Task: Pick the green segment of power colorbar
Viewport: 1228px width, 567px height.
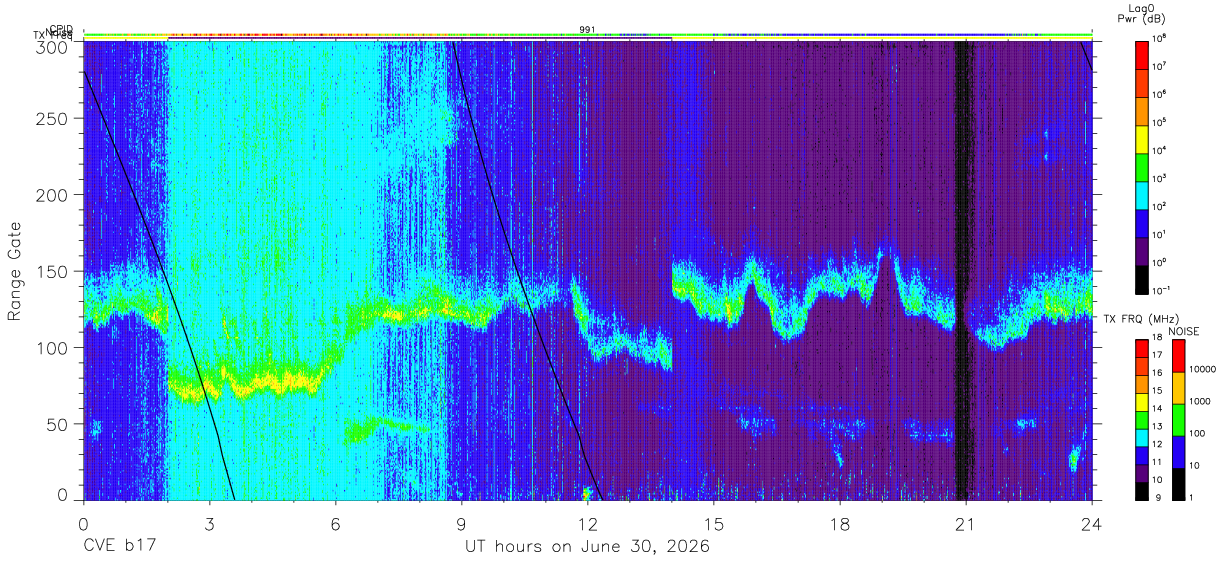Action: coord(1142,166)
